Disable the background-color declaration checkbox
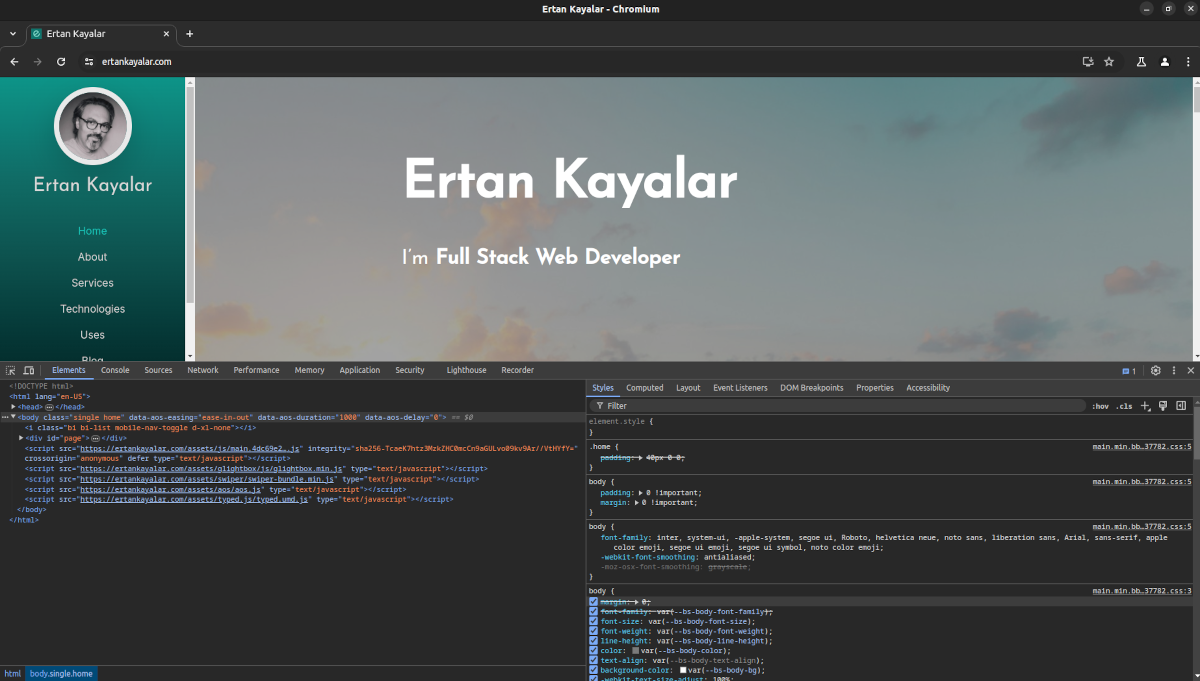 click(x=594, y=669)
